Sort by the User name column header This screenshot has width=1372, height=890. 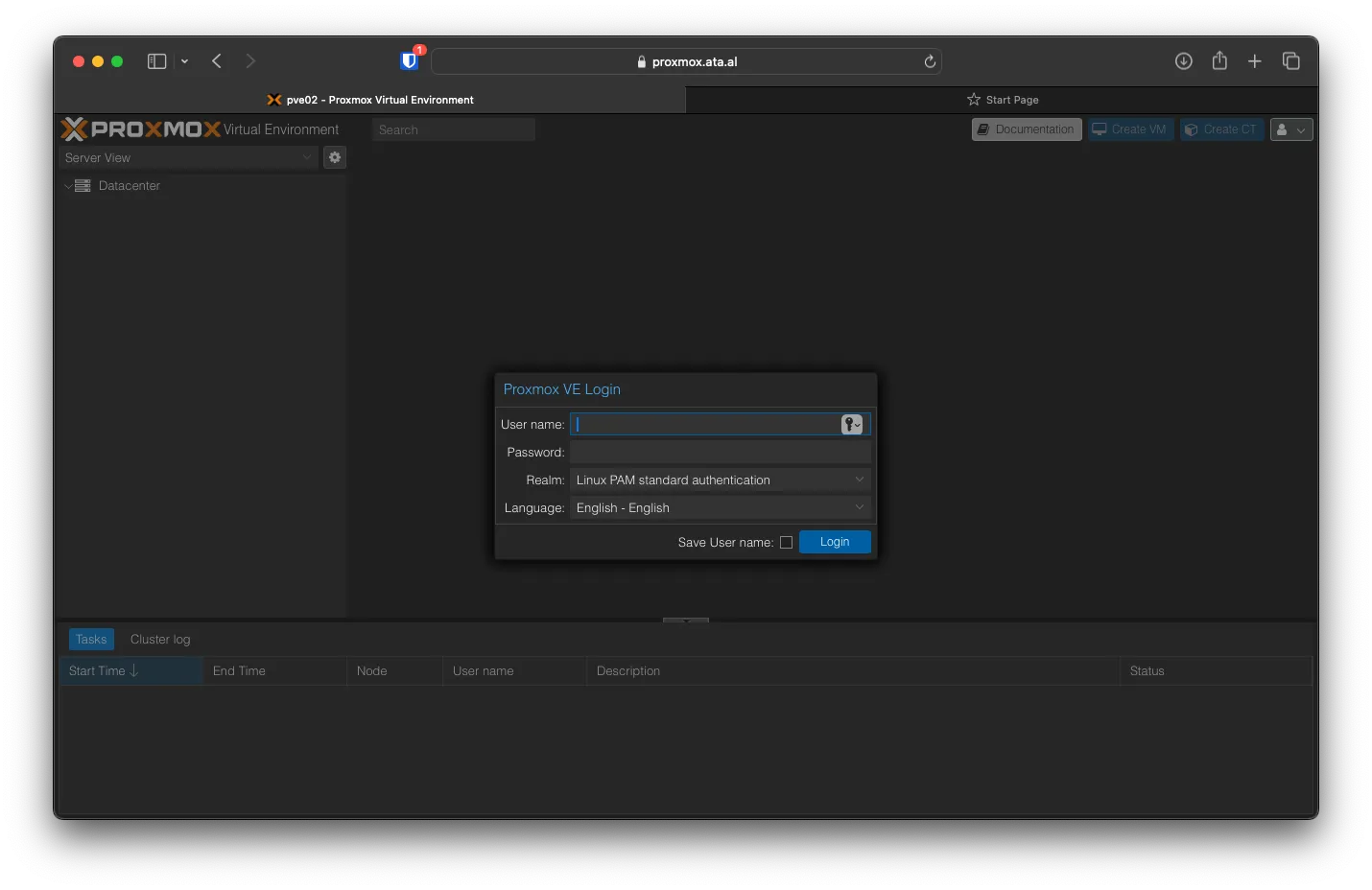[514, 670]
